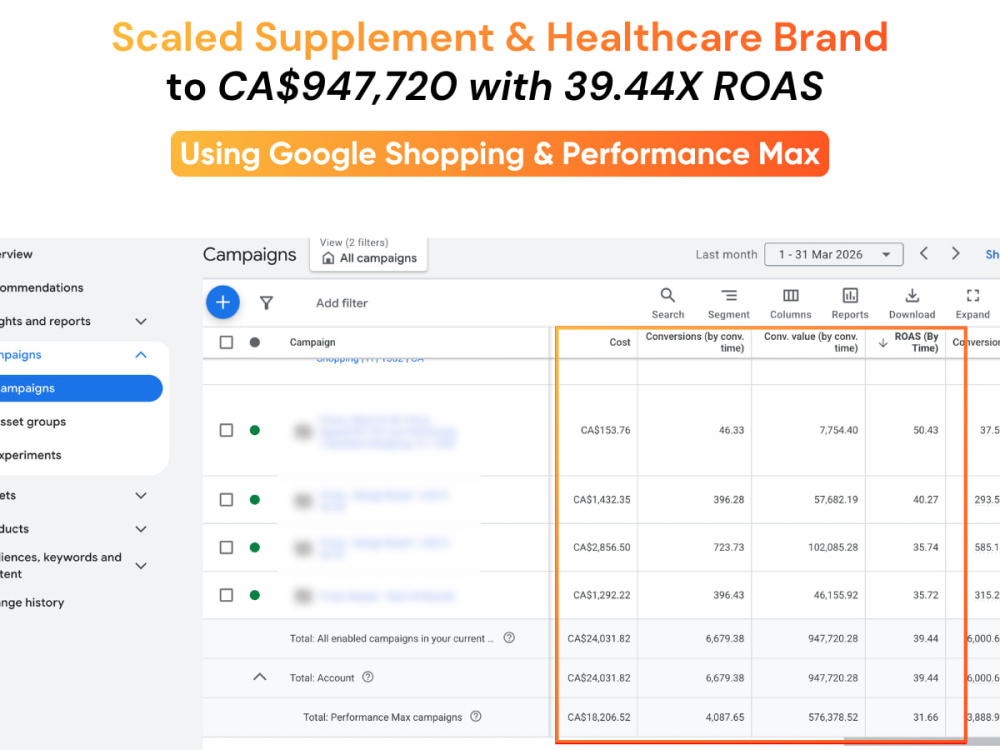The height and width of the screenshot is (750, 1000).
Task: Sort by Conversions (by conv. time) header
Action: coord(695,342)
